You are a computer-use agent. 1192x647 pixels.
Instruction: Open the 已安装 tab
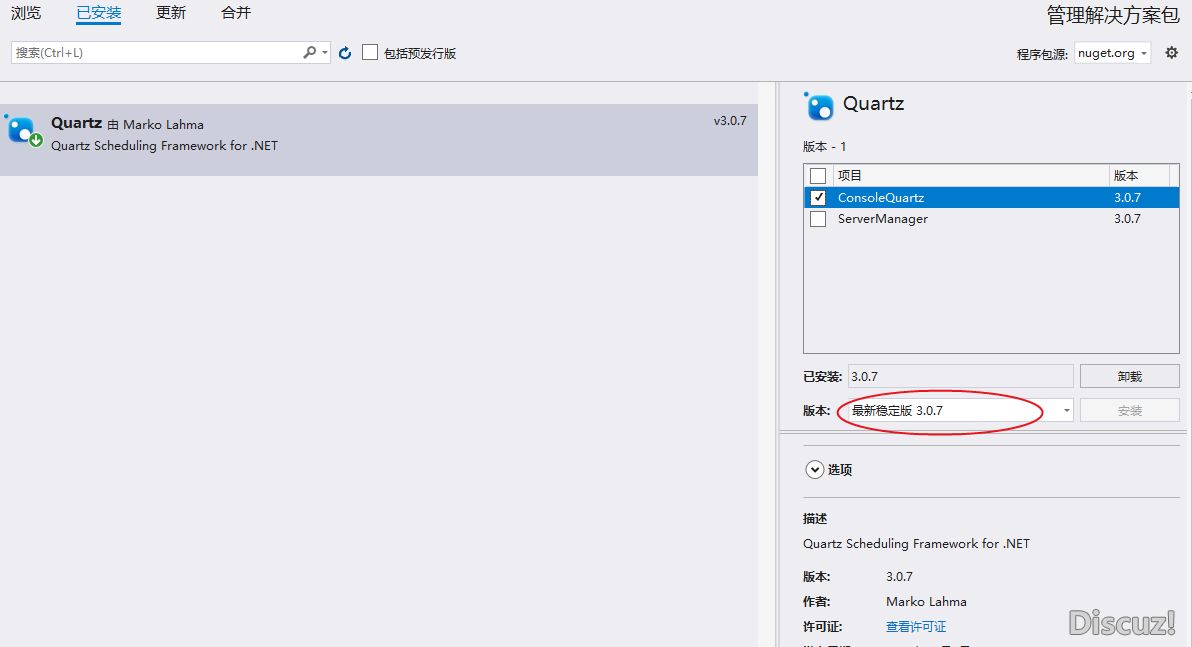coord(99,13)
